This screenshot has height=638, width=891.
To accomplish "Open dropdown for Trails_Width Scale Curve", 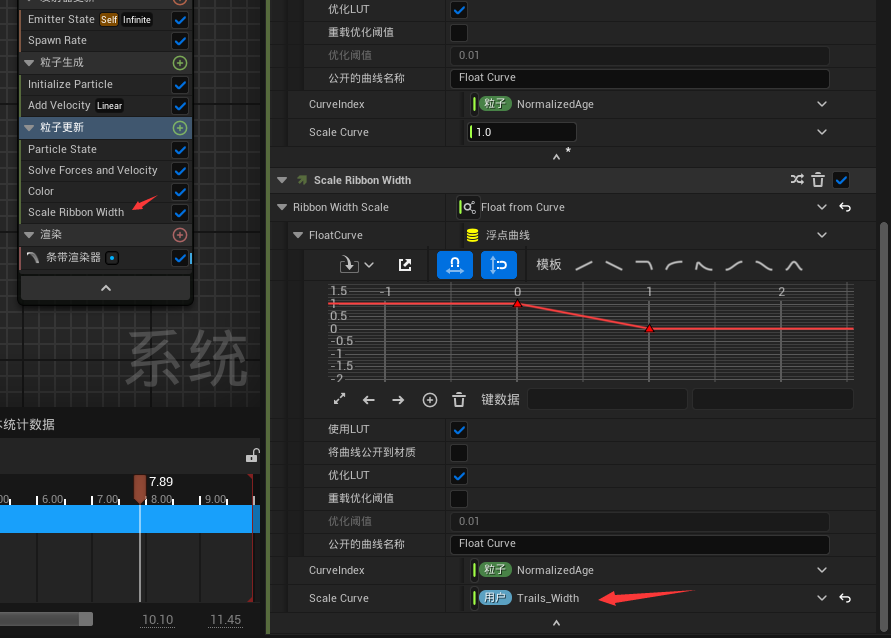I will pos(822,598).
